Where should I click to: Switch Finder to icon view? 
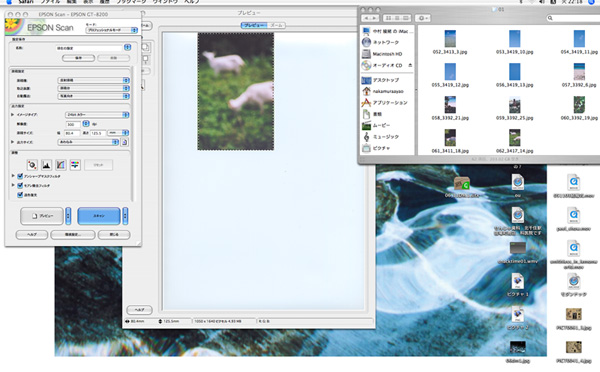tap(389, 18)
